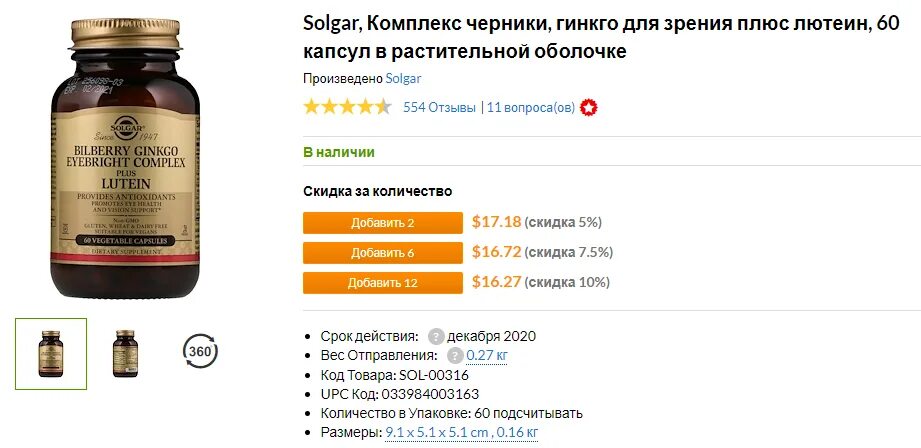Click the star rating icons
This screenshot has height=448, width=921.
(x=347, y=108)
